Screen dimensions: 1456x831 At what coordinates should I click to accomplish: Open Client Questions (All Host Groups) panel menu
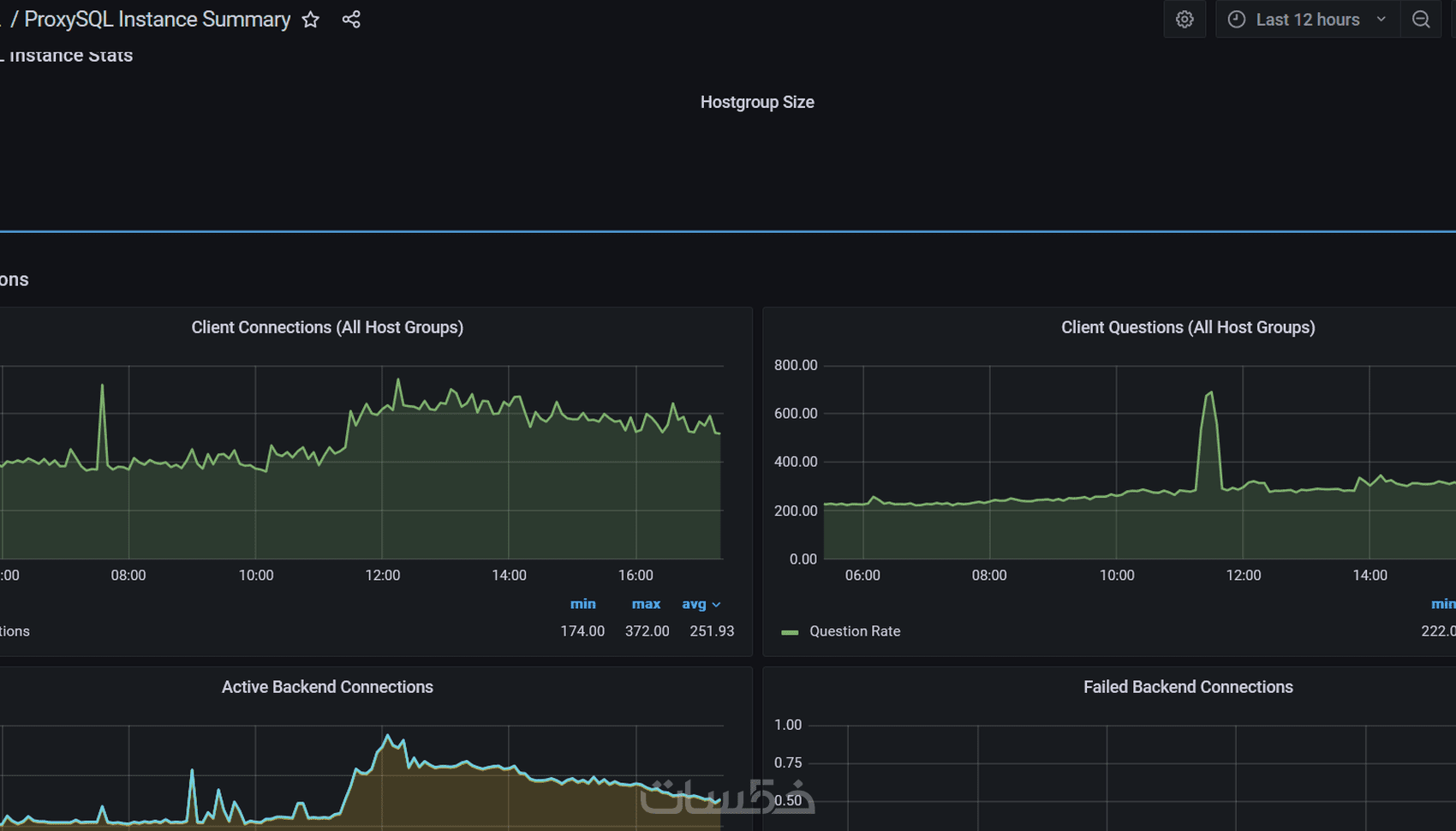pyautogui.click(x=1188, y=327)
